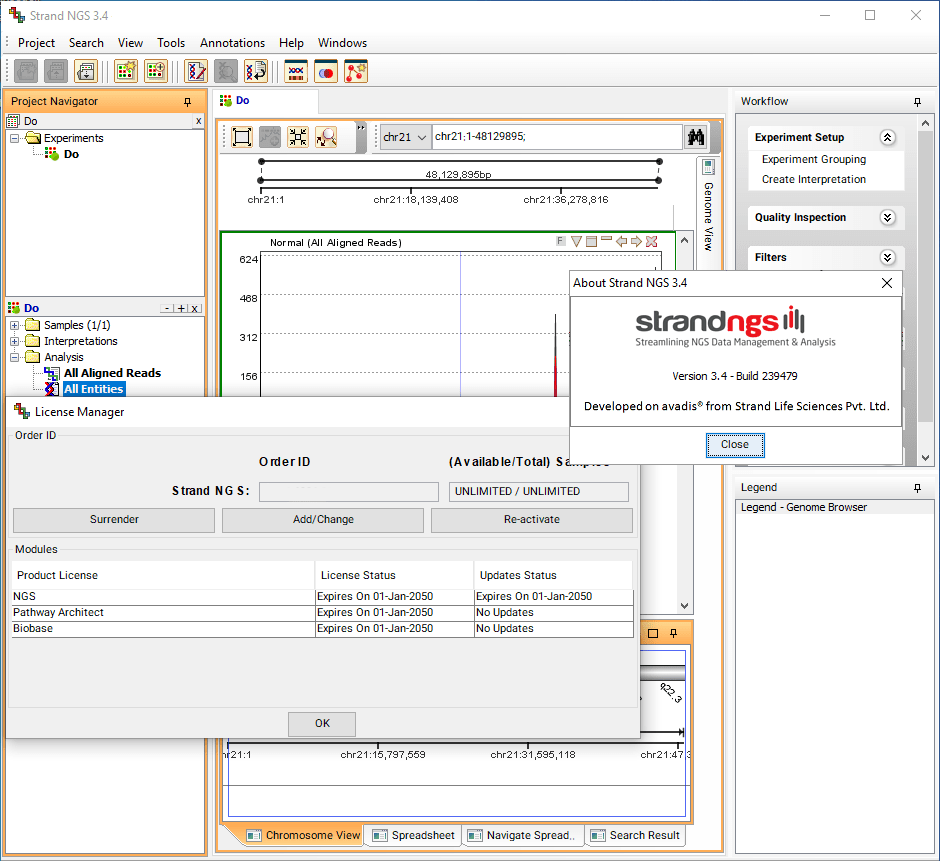The width and height of the screenshot is (940, 861).
Task: Collapse the Experiments tree folder
Action: (14, 139)
